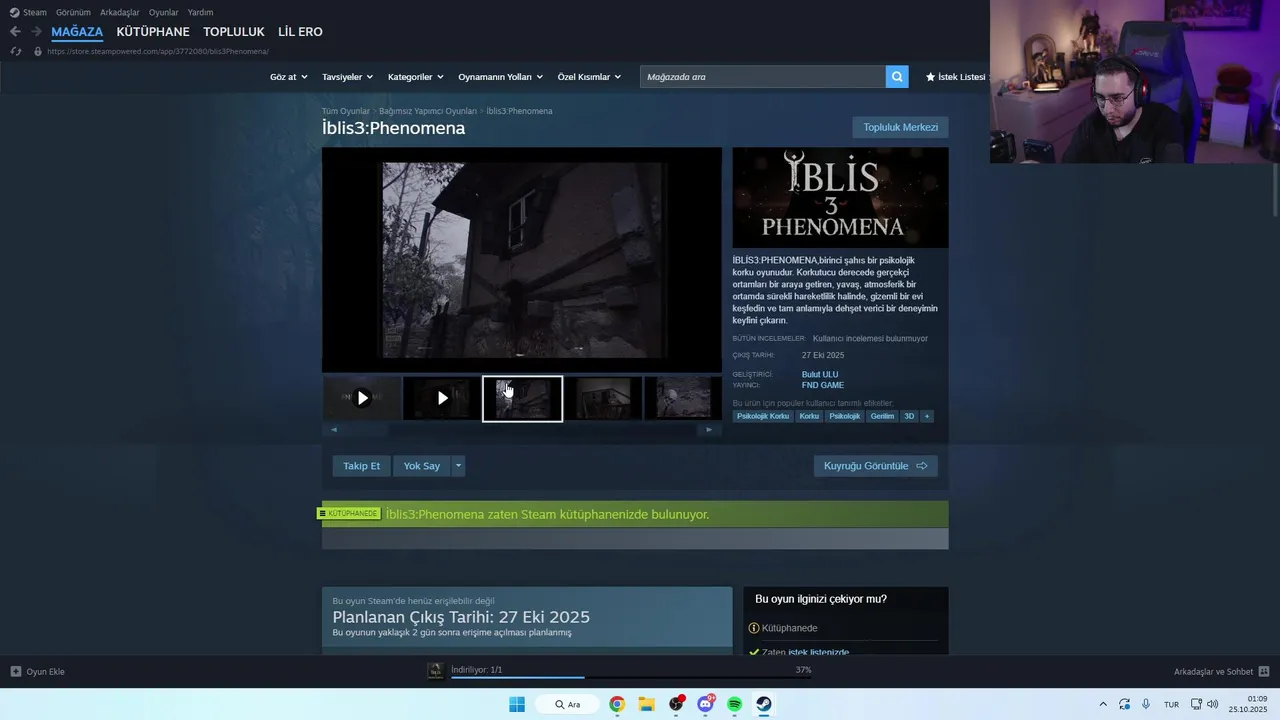Expand the Özel Kısımlar dropdown

tap(589, 77)
